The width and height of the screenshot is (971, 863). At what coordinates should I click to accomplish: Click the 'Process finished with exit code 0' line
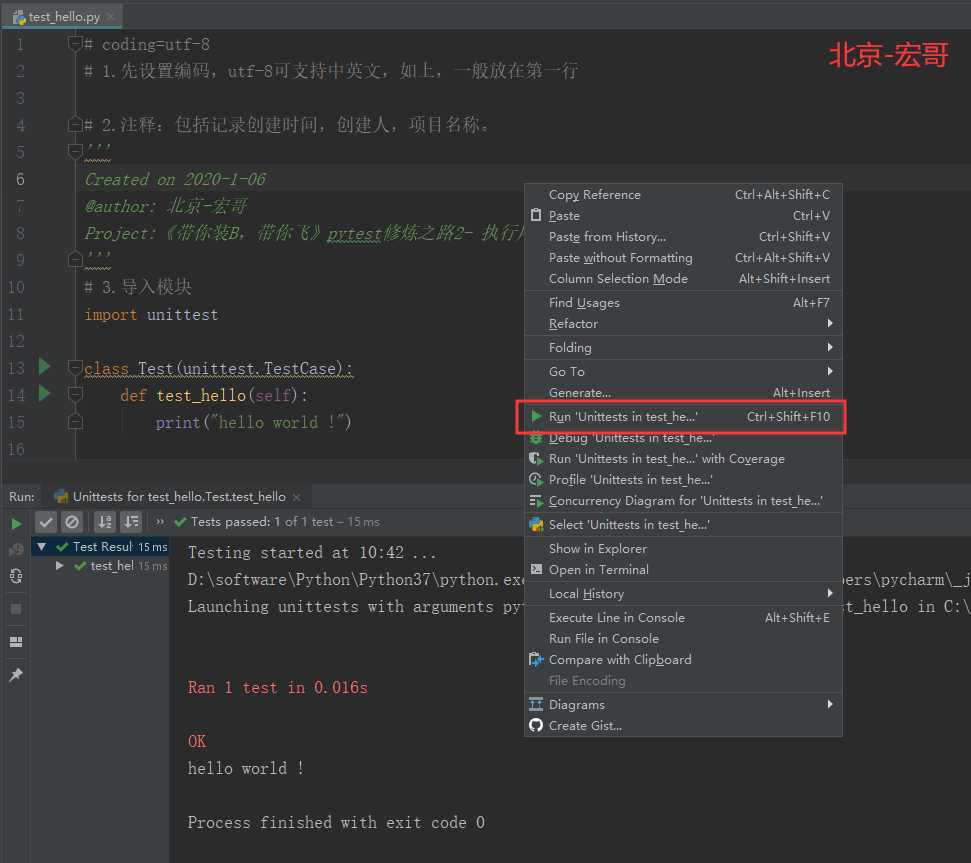point(336,823)
